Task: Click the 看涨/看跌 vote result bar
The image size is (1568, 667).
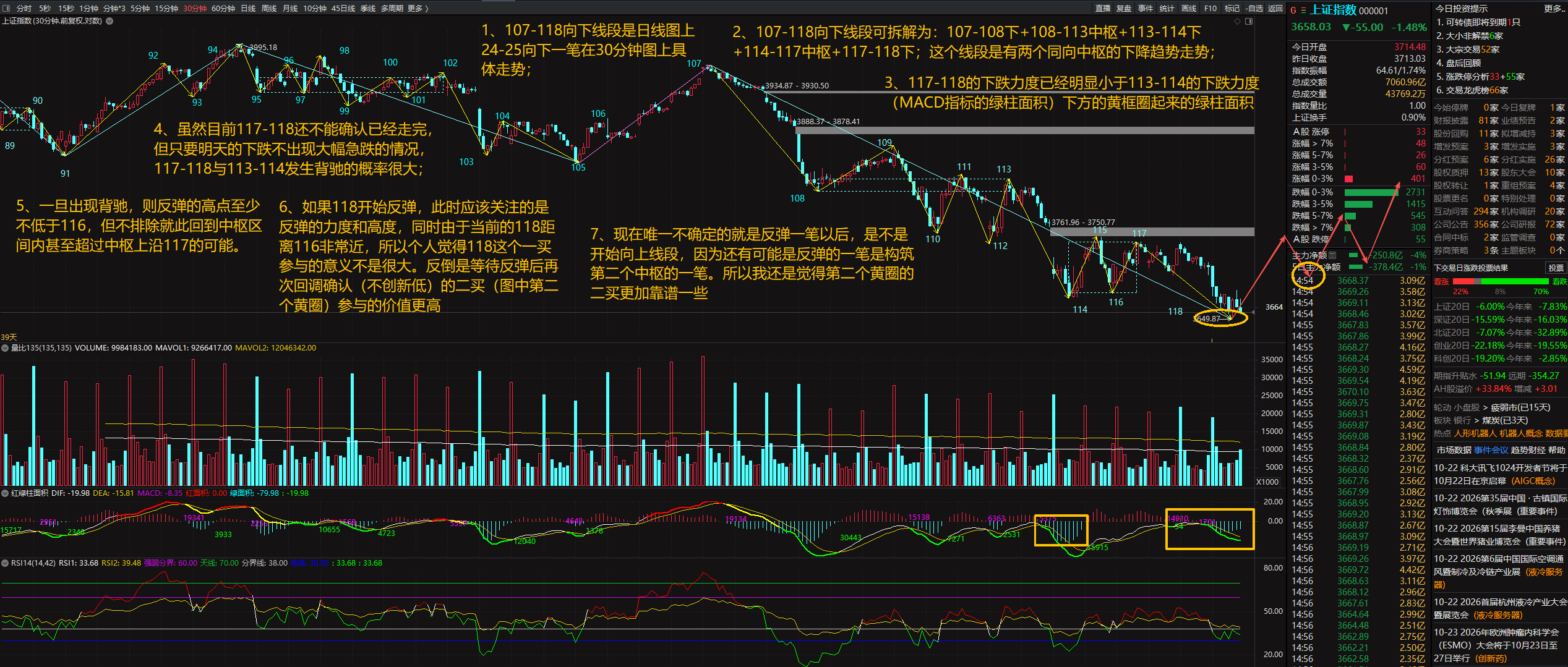Action: pyautogui.click(x=1500, y=281)
